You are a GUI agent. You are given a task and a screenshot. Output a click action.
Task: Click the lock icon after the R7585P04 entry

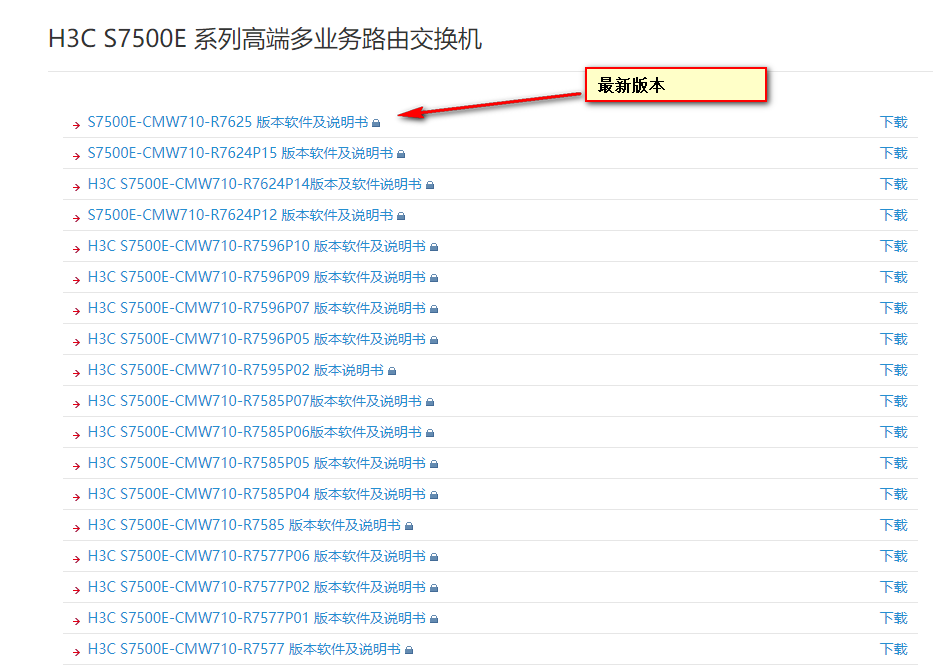(x=434, y=495)
